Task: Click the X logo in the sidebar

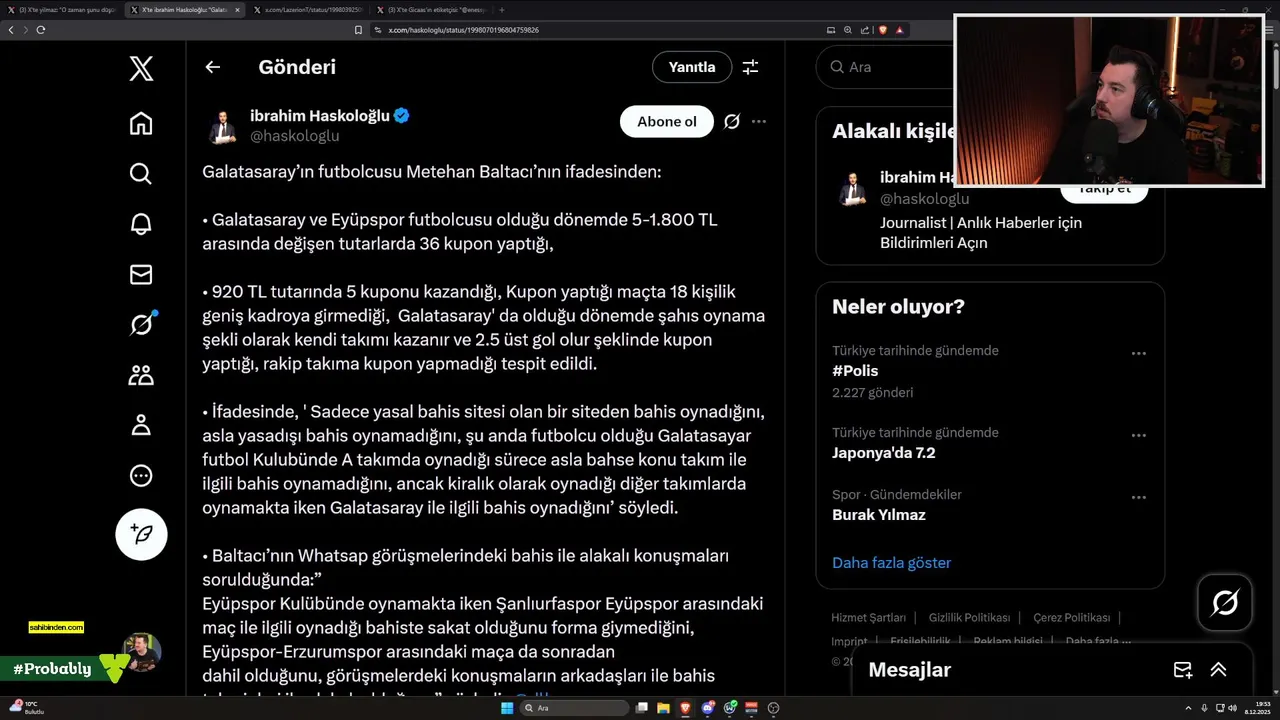Action: click(141, 68)
